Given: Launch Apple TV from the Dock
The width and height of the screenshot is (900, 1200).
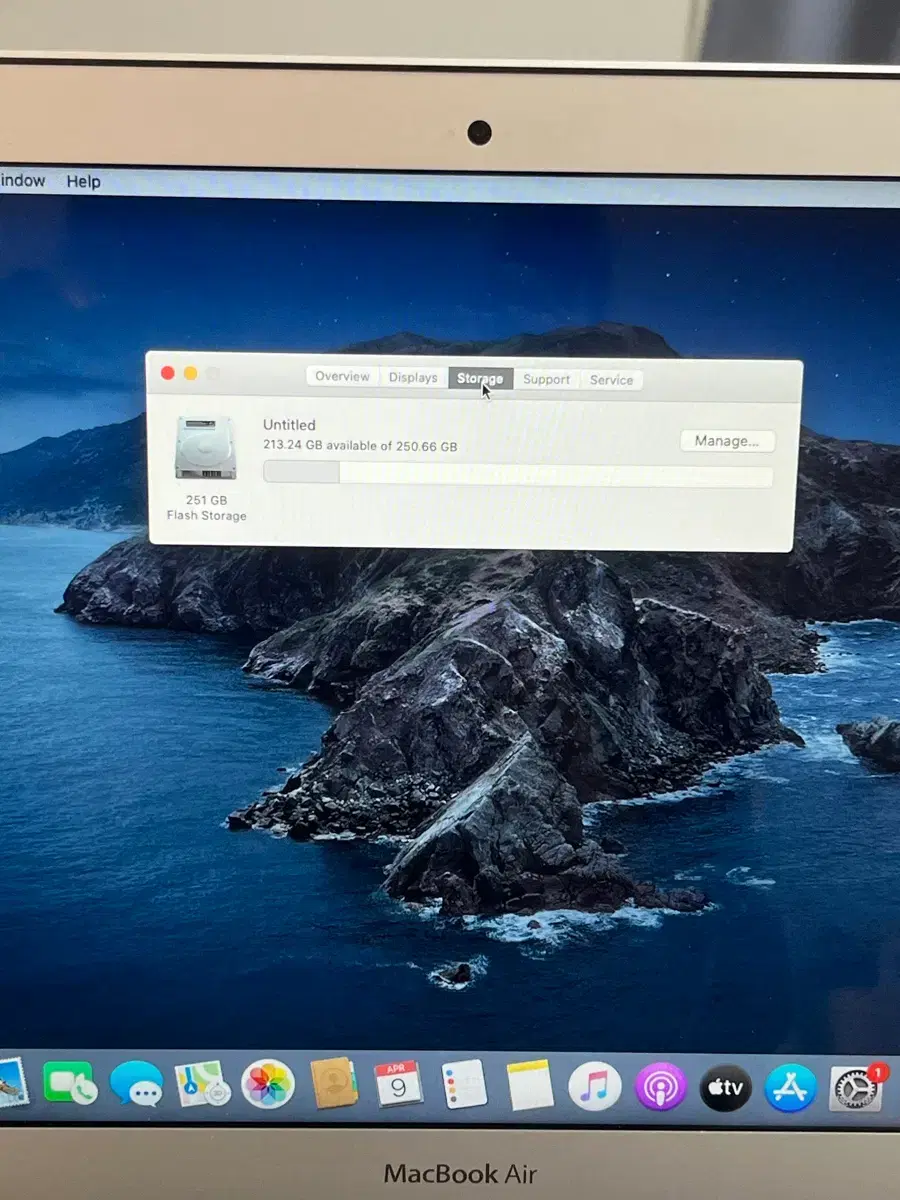Looking at the screenshot, I should point(725,1088).
